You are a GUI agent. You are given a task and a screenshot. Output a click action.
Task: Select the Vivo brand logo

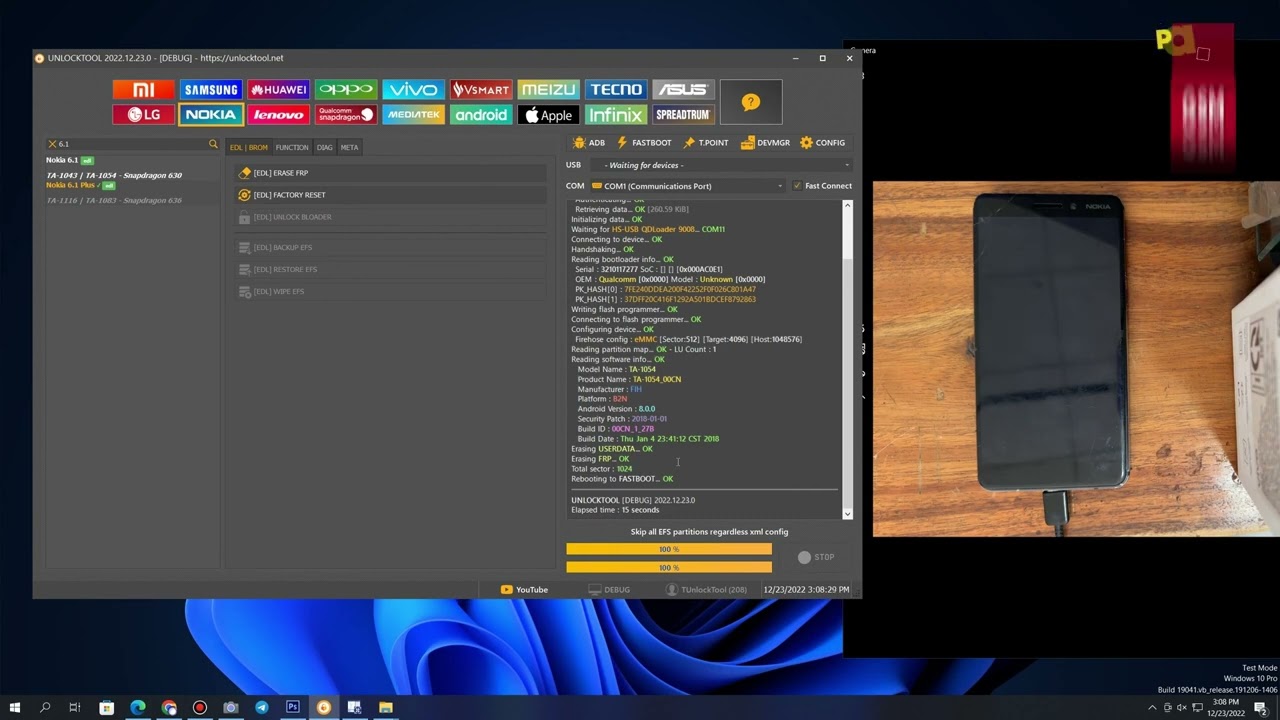point(413,90)
